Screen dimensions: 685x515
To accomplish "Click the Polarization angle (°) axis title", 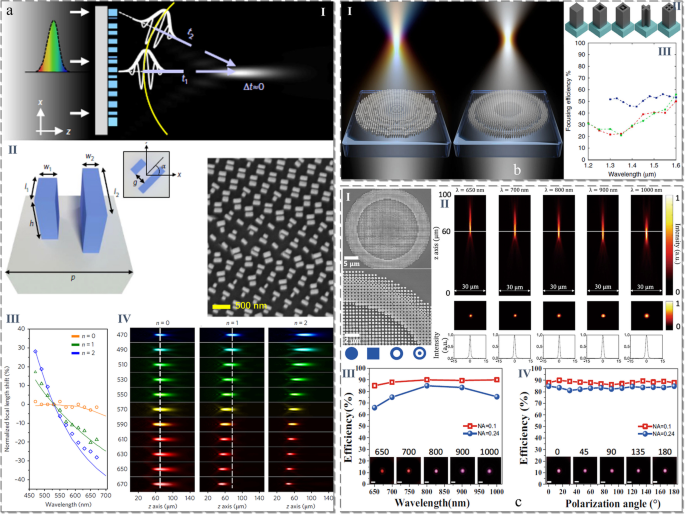I will pyautogui.click(x=613, y=504).
